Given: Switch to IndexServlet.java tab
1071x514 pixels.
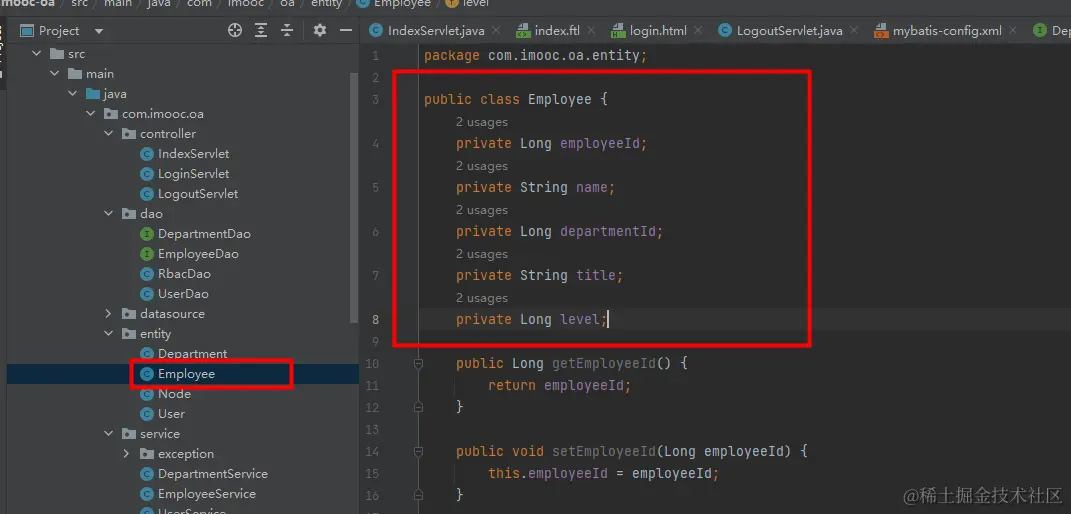Looking at the screenshot, I should tap(436, 31).
